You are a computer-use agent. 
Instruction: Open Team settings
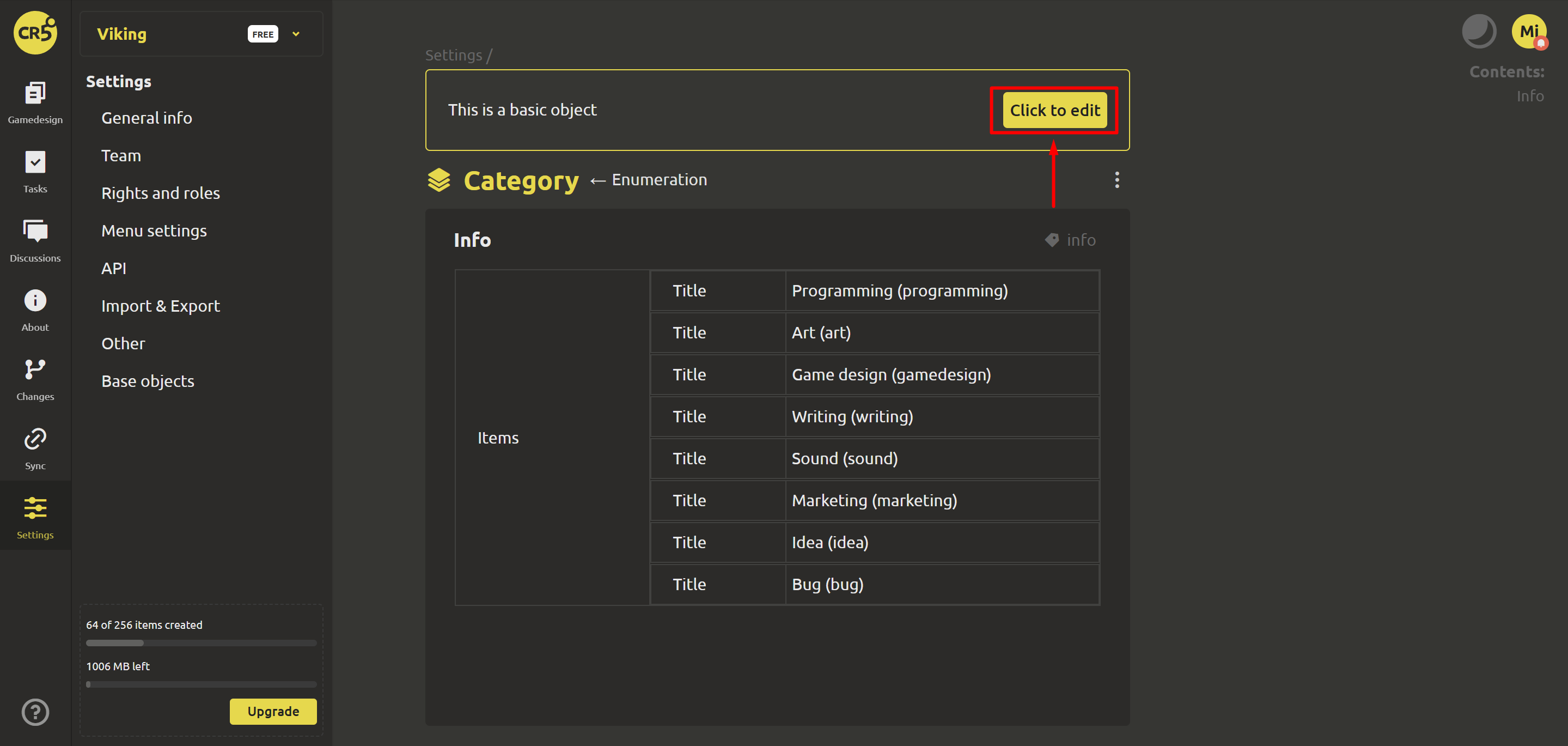click(x=121, y=156)
